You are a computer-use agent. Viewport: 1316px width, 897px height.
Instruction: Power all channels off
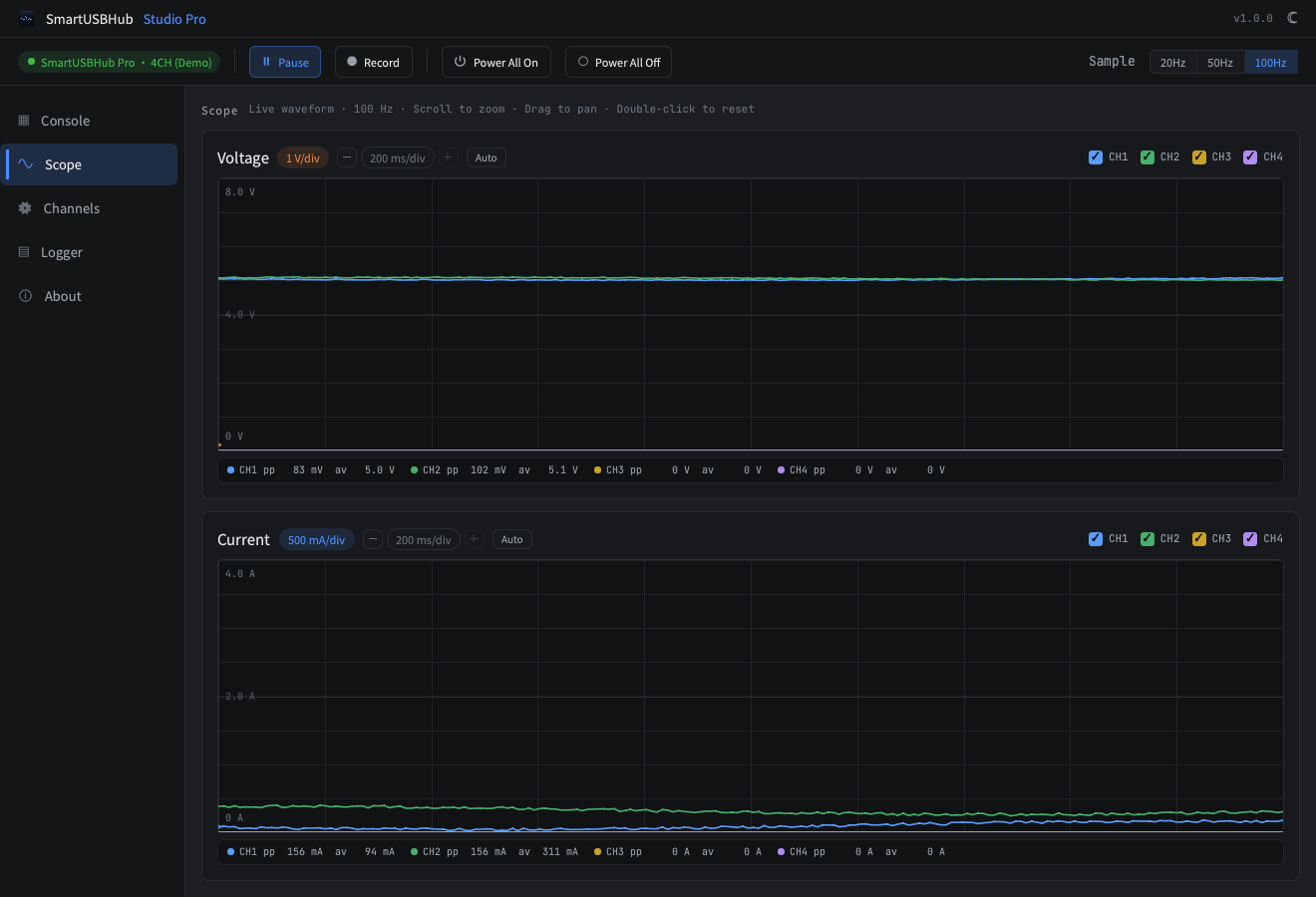618,62
